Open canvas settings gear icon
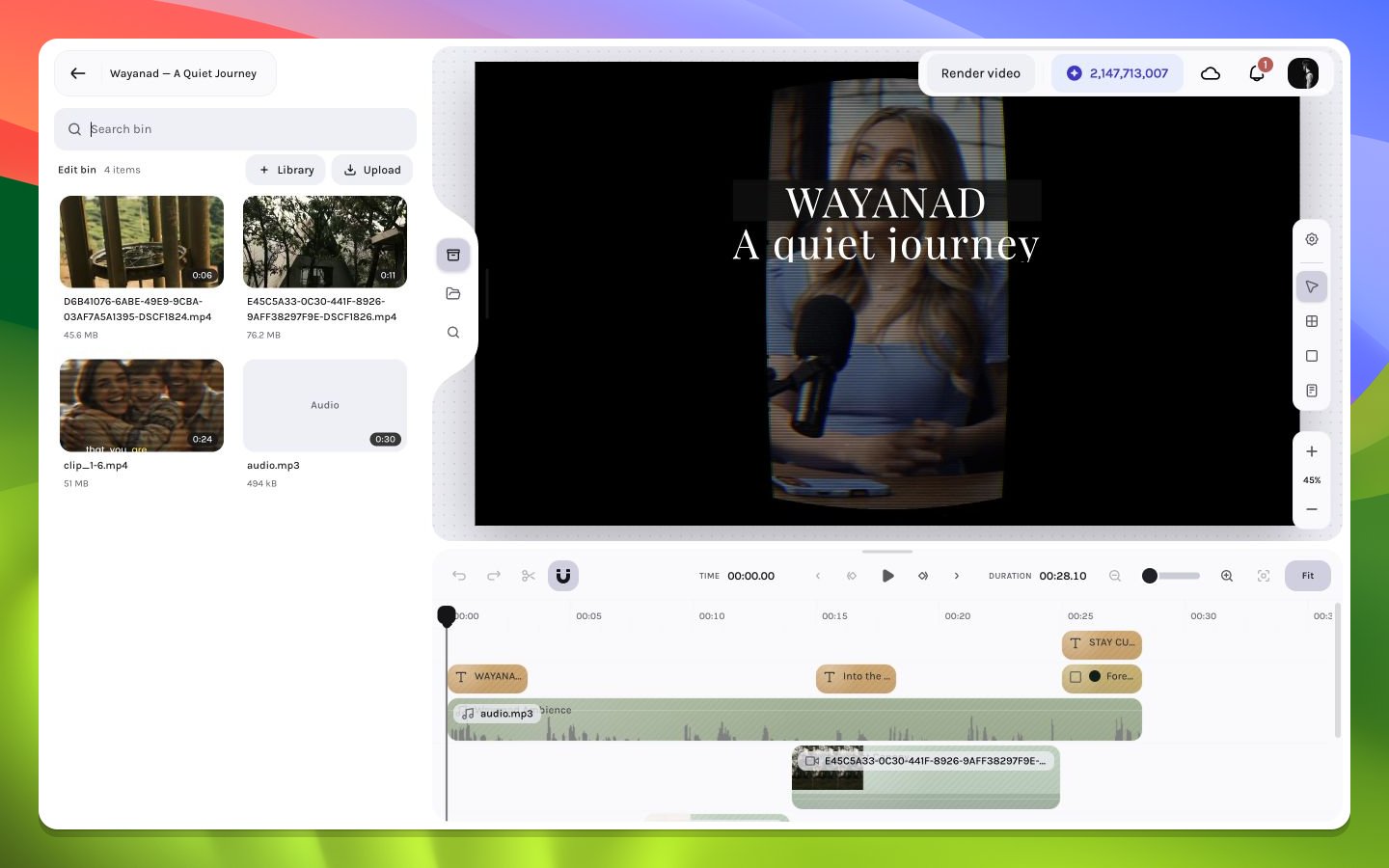1389x868 pixels. pos(1312,239)
